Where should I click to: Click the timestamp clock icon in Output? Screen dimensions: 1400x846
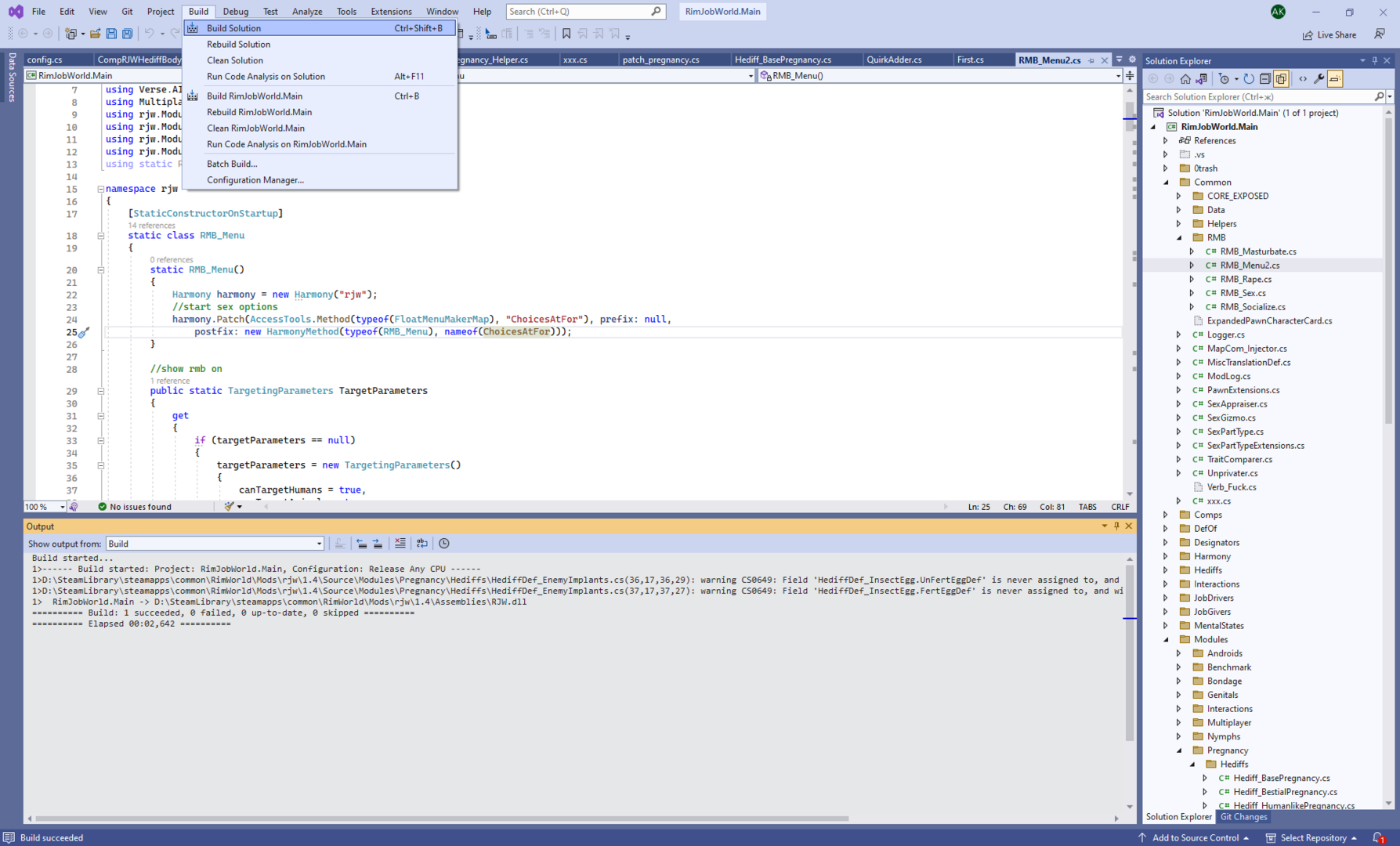tap(444, 544)
